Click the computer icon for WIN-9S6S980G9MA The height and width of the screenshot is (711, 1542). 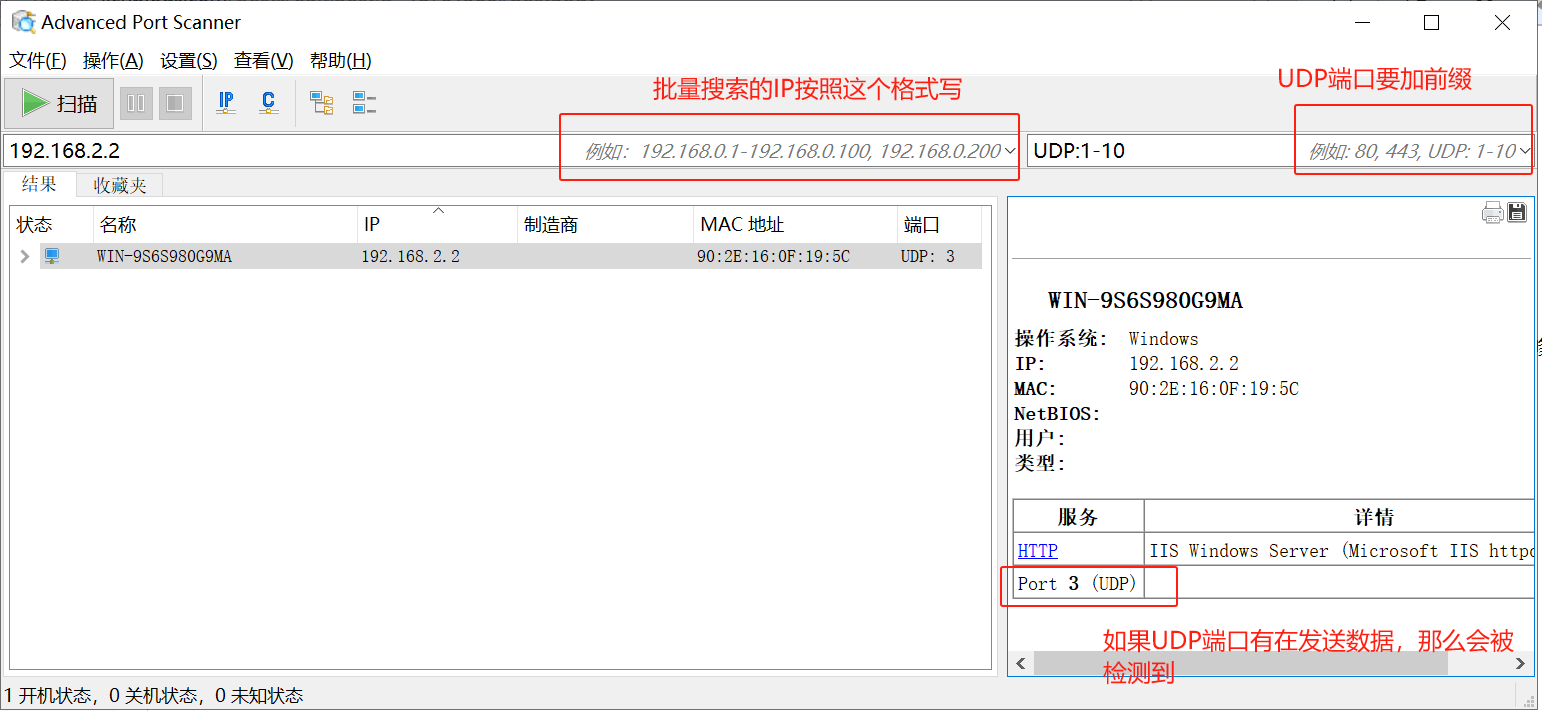pos(52,256)
